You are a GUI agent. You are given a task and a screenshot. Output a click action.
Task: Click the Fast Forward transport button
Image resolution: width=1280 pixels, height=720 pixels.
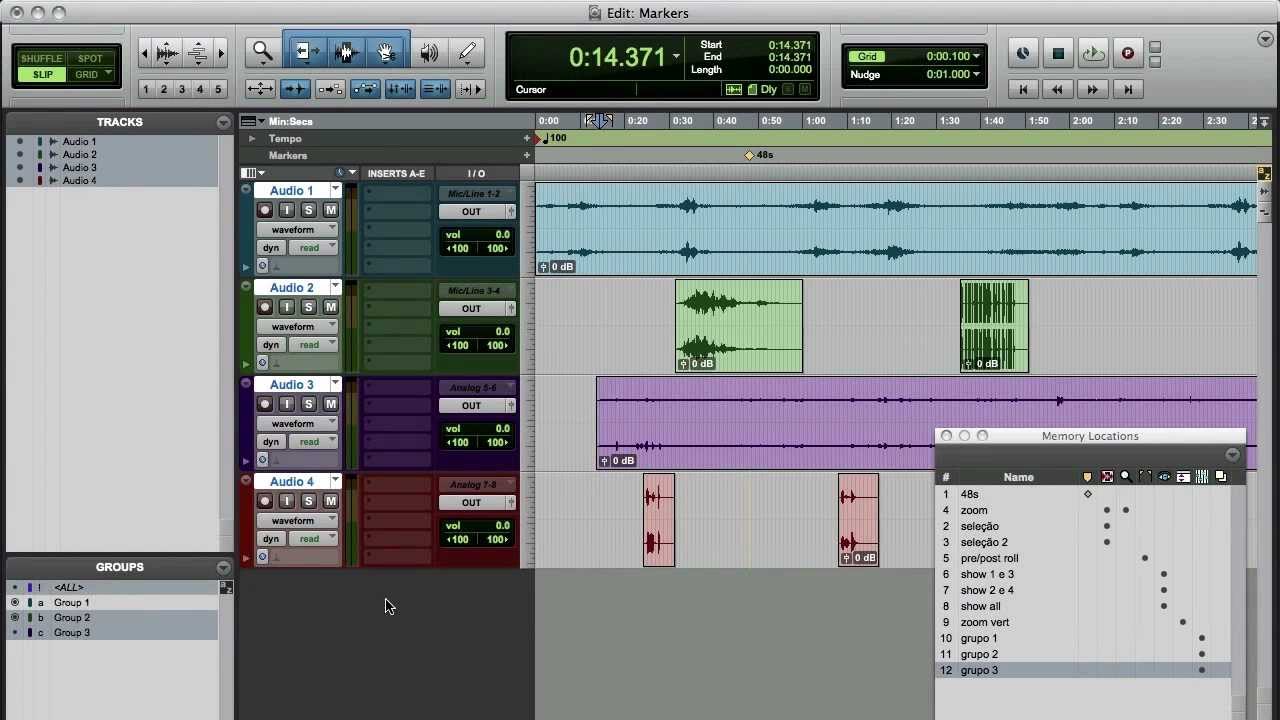(1093, 90)
